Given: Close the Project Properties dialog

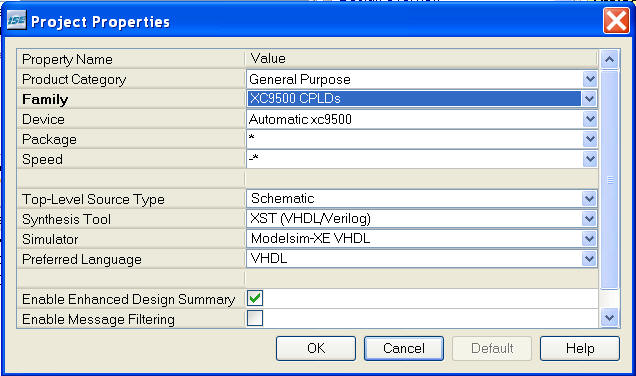Looking at the screenshot, I should click(x=616, y=21).
